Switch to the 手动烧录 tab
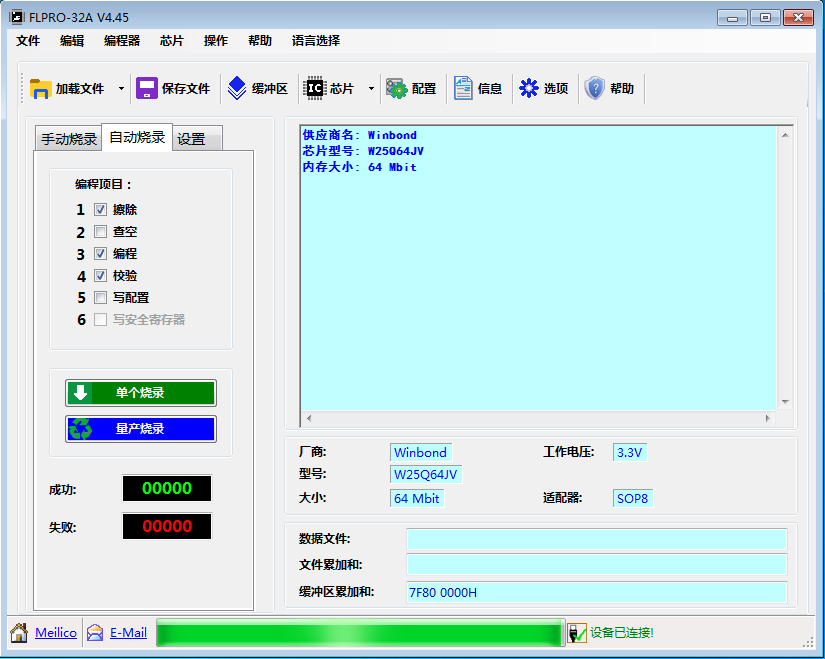The width and height of the screenshot is (825, 659). tap(69, 139)
